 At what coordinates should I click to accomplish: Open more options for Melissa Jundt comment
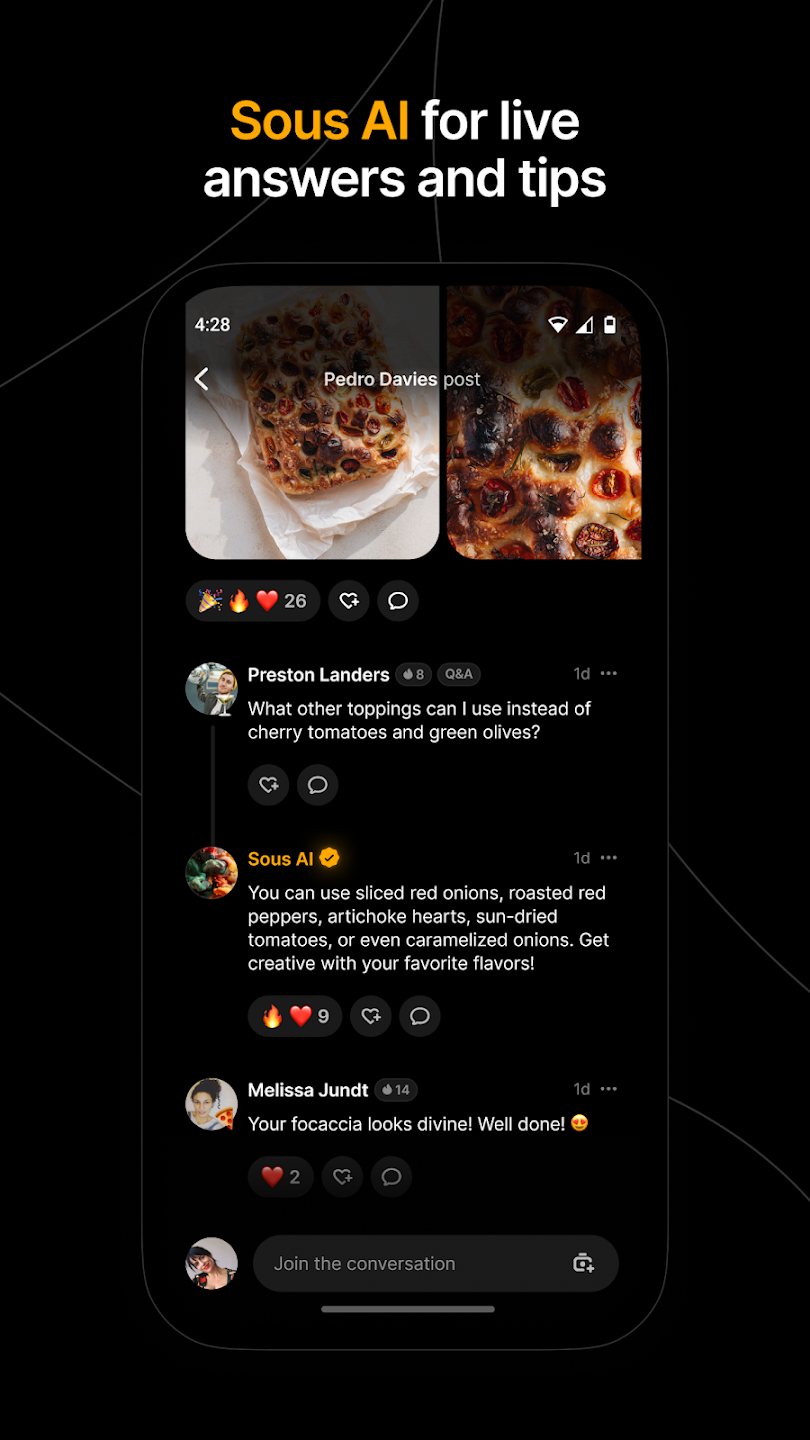608,1089
